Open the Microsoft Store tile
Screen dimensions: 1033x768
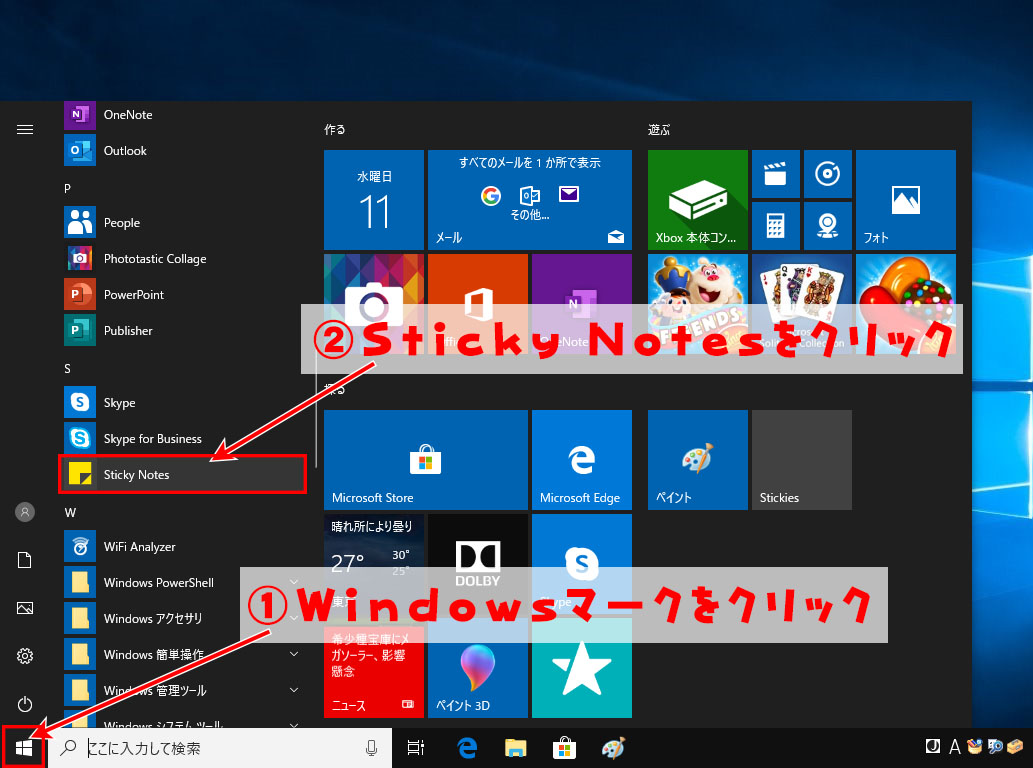click(x=426, y=460)
